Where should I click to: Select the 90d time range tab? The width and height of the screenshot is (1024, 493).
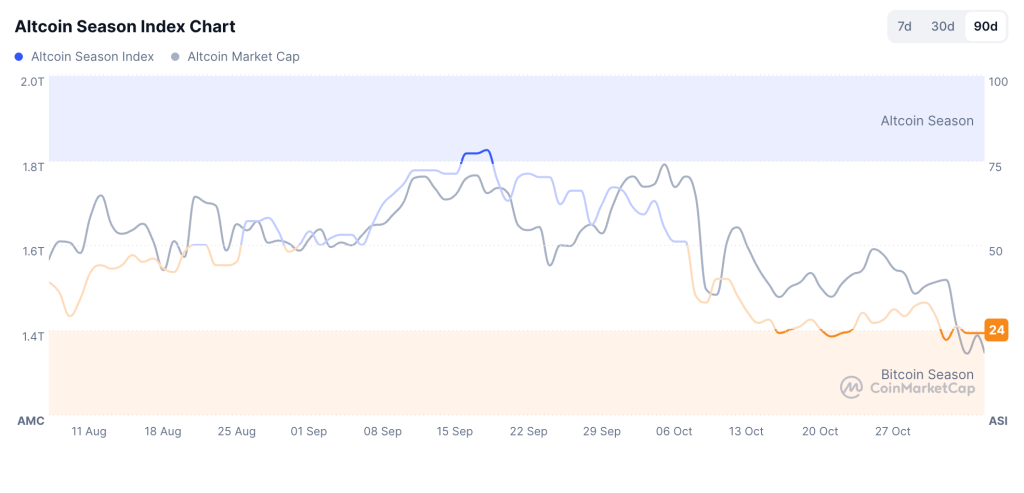click(x=985, y=27)
